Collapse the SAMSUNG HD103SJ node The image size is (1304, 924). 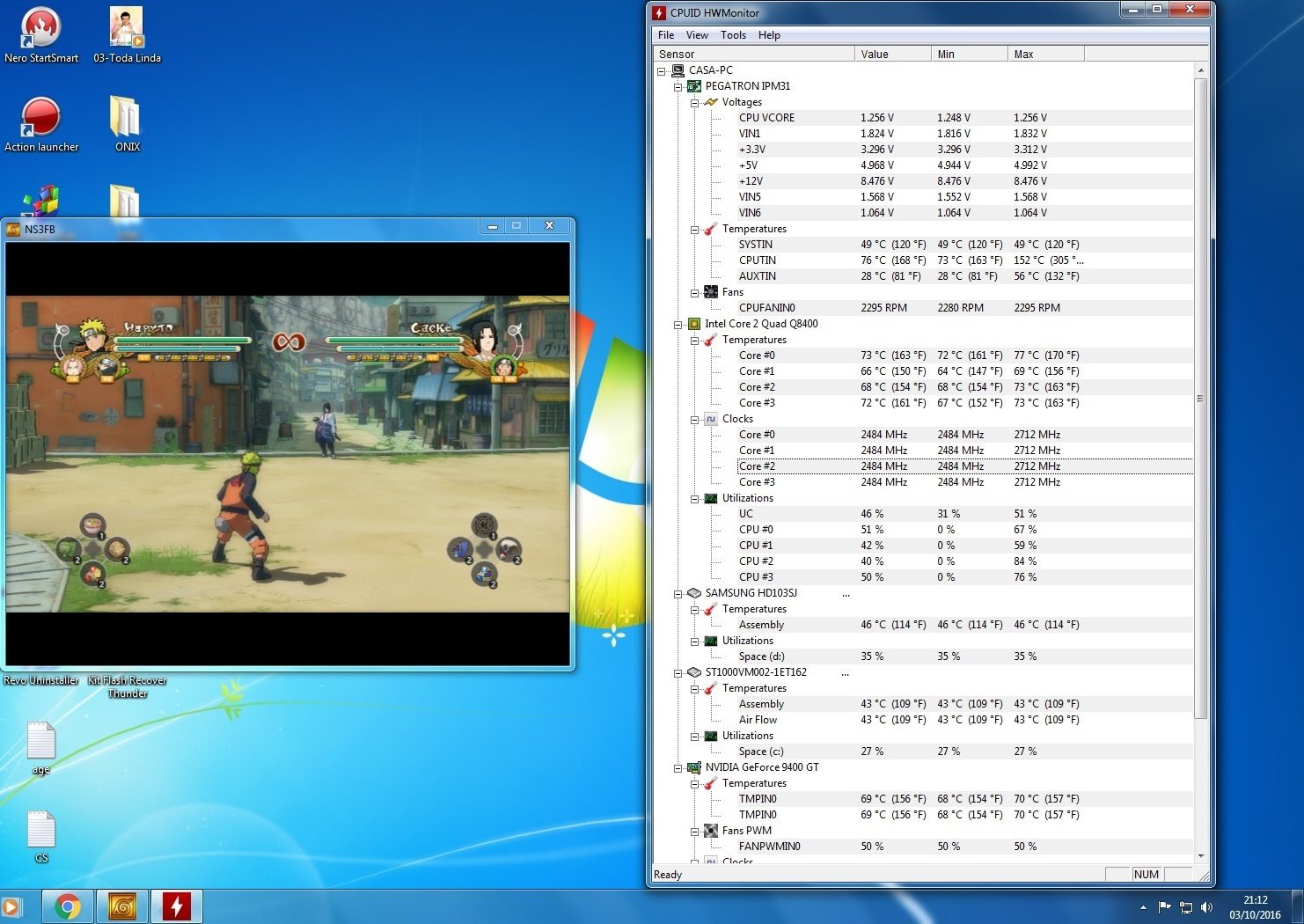click(678, 593)
